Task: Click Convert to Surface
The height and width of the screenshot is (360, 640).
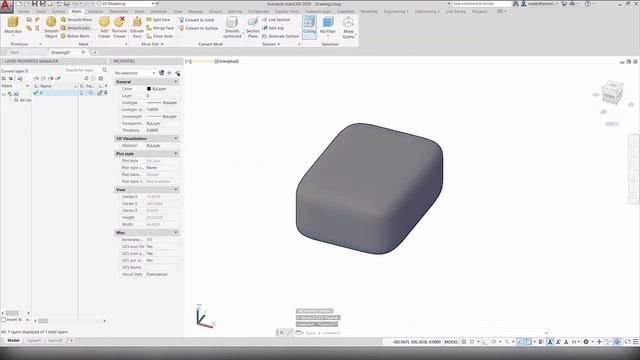Action: pos(198,28)
